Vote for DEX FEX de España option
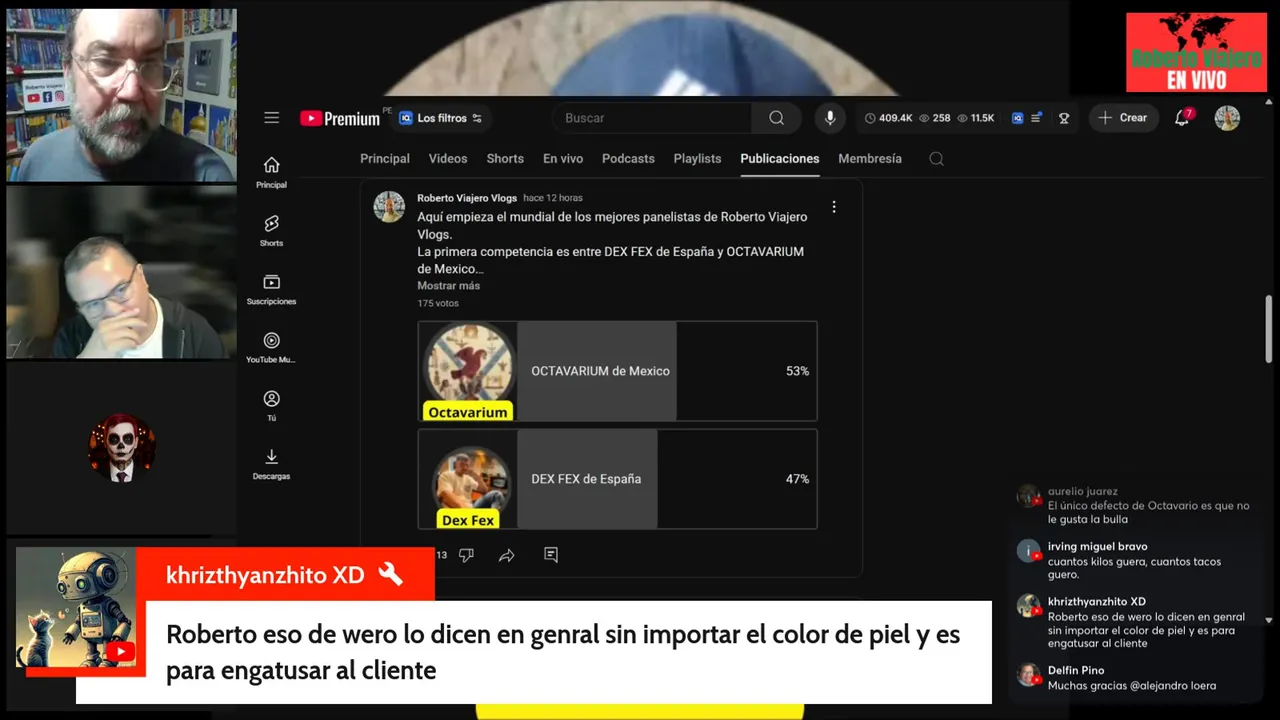This screenshot has height=720, width=1280. coord(617,479)
